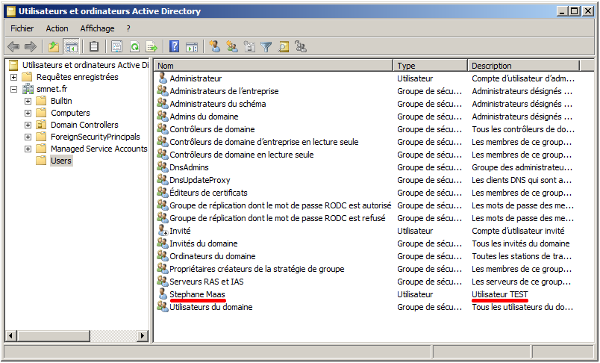Click the green Refresh icon

135,47
